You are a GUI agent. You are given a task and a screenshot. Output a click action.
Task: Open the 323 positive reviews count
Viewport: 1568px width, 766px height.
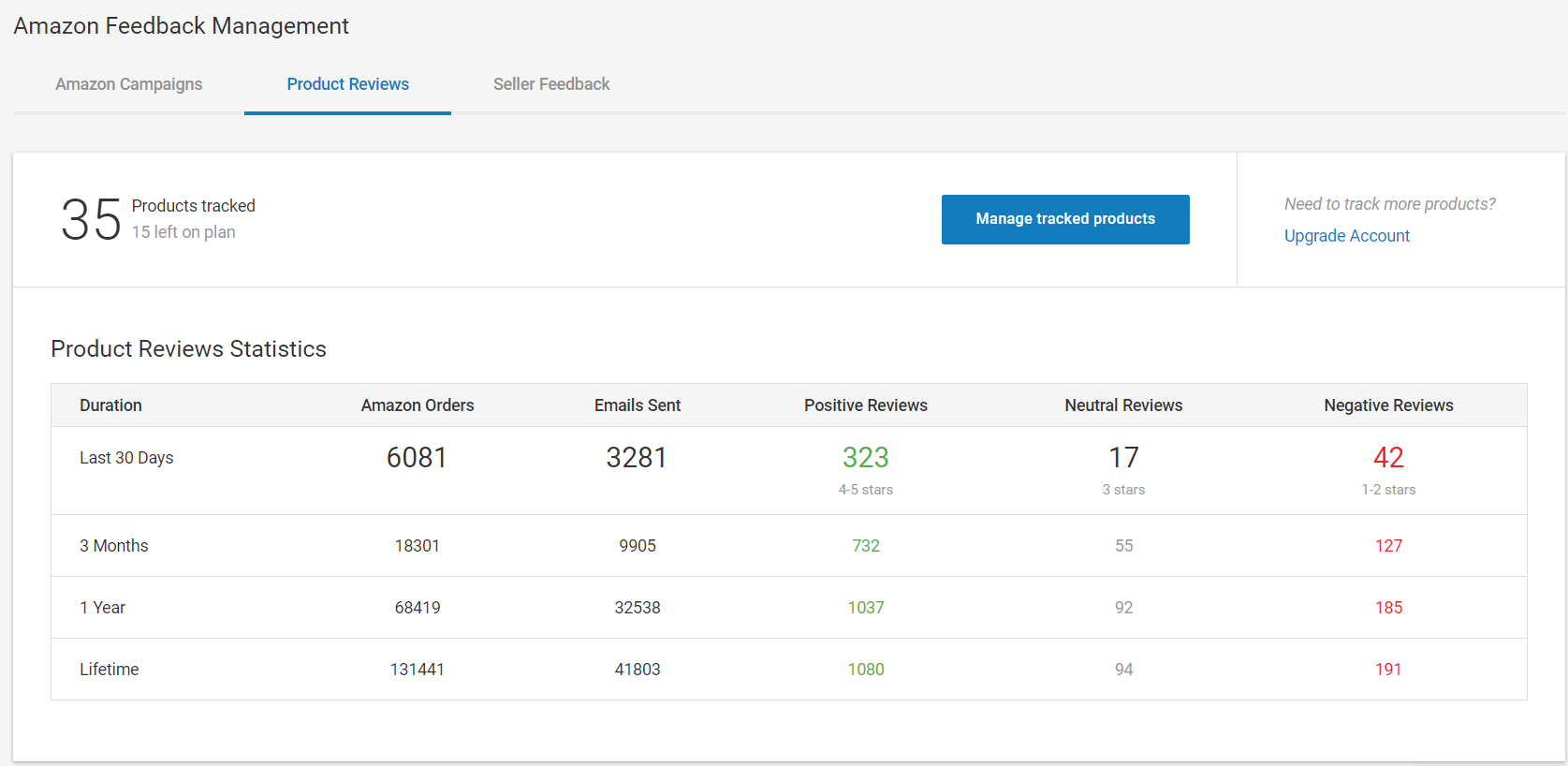[865, 458]
